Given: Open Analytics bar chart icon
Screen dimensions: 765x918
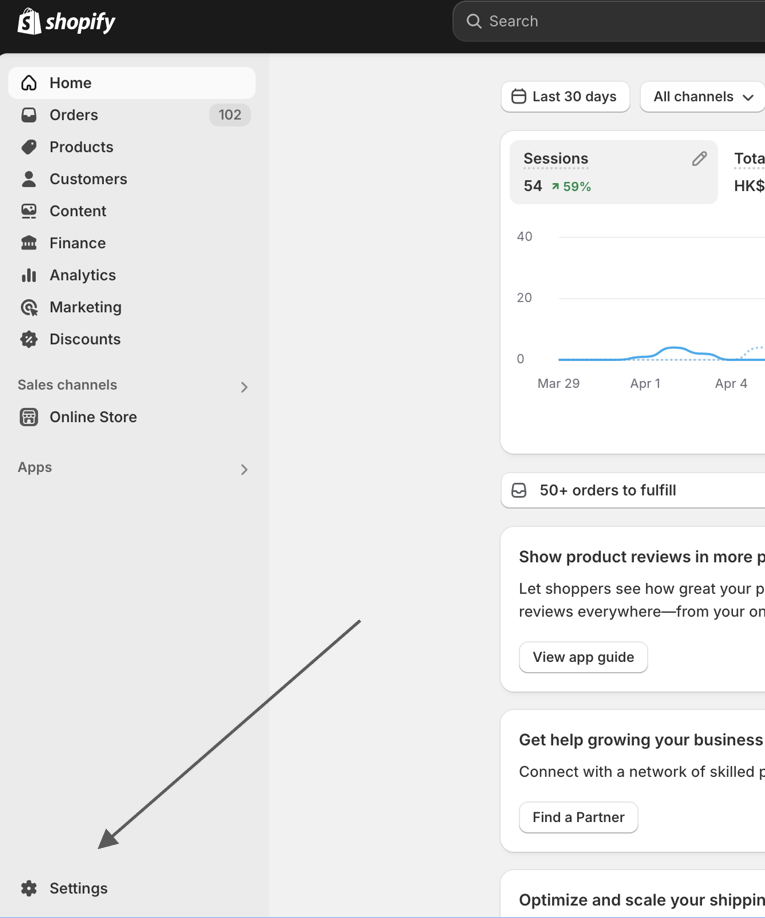Looking at the screenshot, I should tap(29, 275).
